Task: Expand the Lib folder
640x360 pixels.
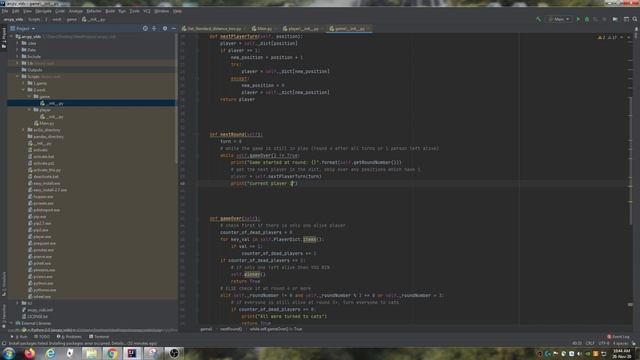Action: click(18, 63)
